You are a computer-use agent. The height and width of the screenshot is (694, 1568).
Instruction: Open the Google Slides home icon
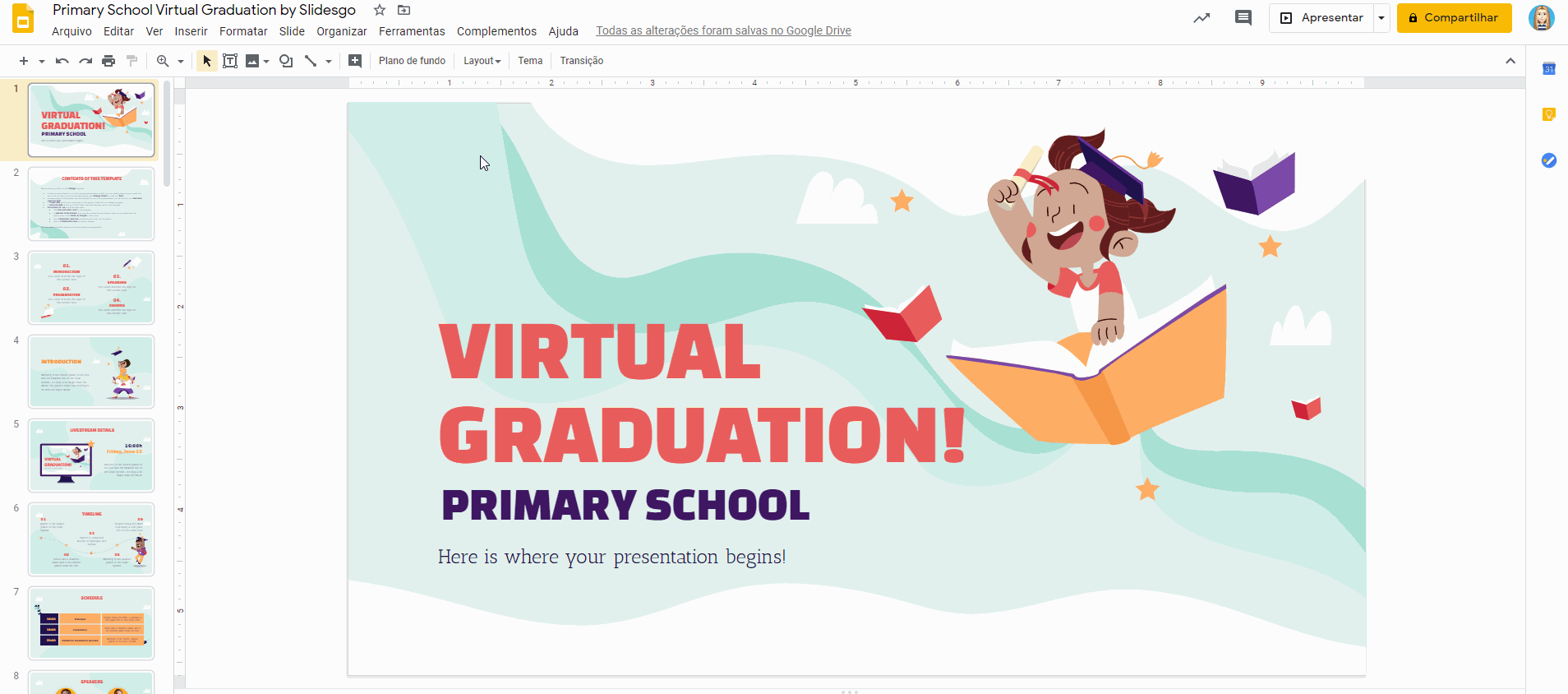point(23,18)
